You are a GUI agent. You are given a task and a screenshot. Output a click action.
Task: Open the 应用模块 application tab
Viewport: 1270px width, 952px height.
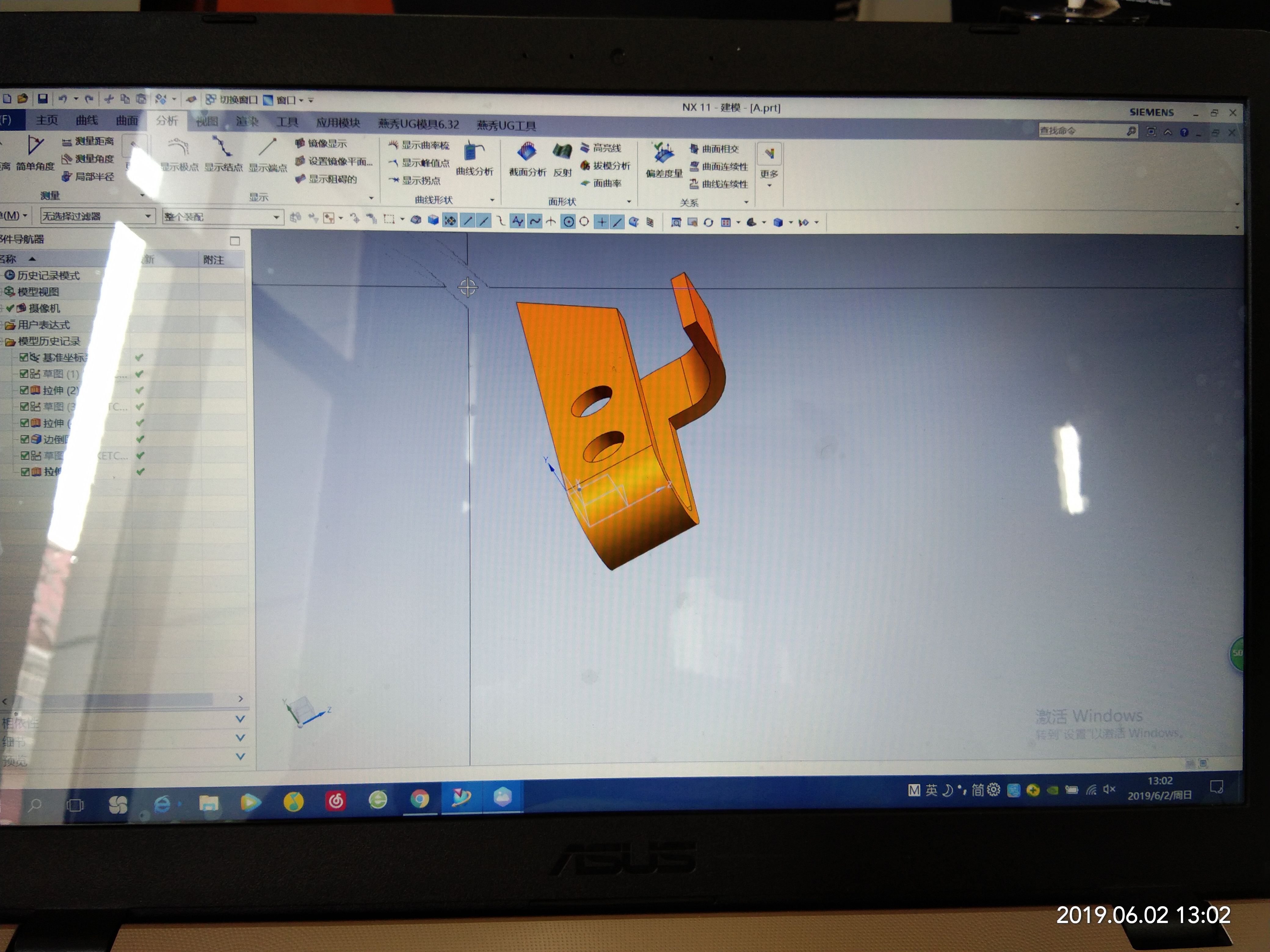point(338,123)
